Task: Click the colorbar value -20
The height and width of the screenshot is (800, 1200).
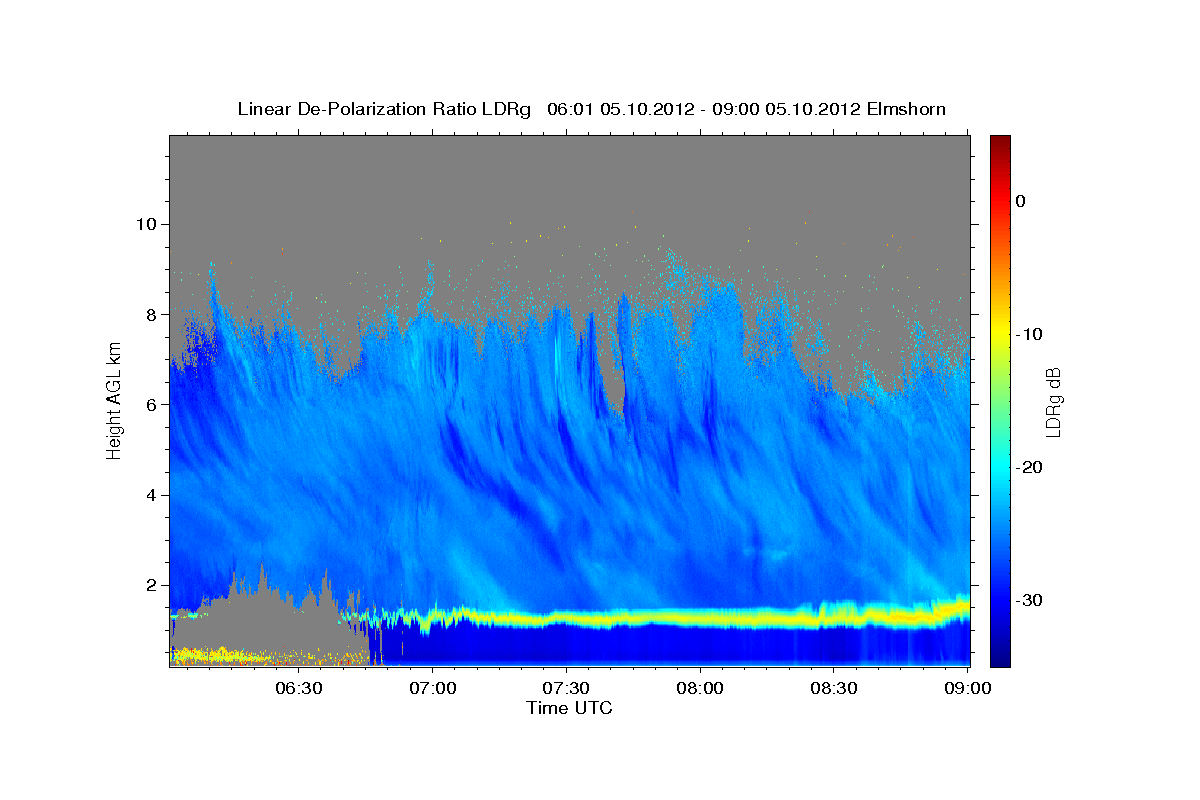Action: click(1030, 467)
